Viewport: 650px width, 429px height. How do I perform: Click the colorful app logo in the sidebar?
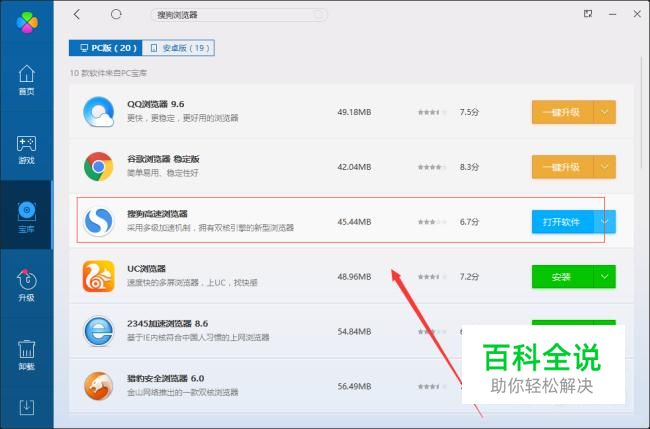pyautogui.click(x=27, y=22)
